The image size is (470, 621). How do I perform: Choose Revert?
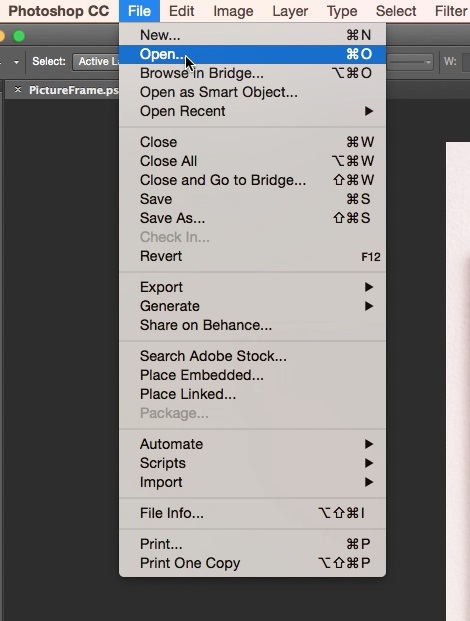(252, 256)
